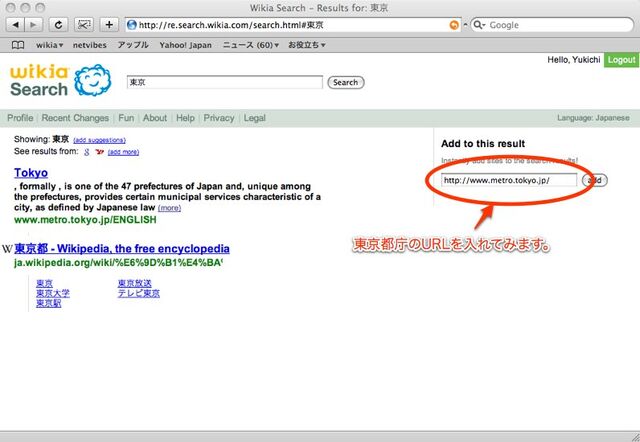
Task: Open the Tokyo result title
Action: (x=31, y=173)
